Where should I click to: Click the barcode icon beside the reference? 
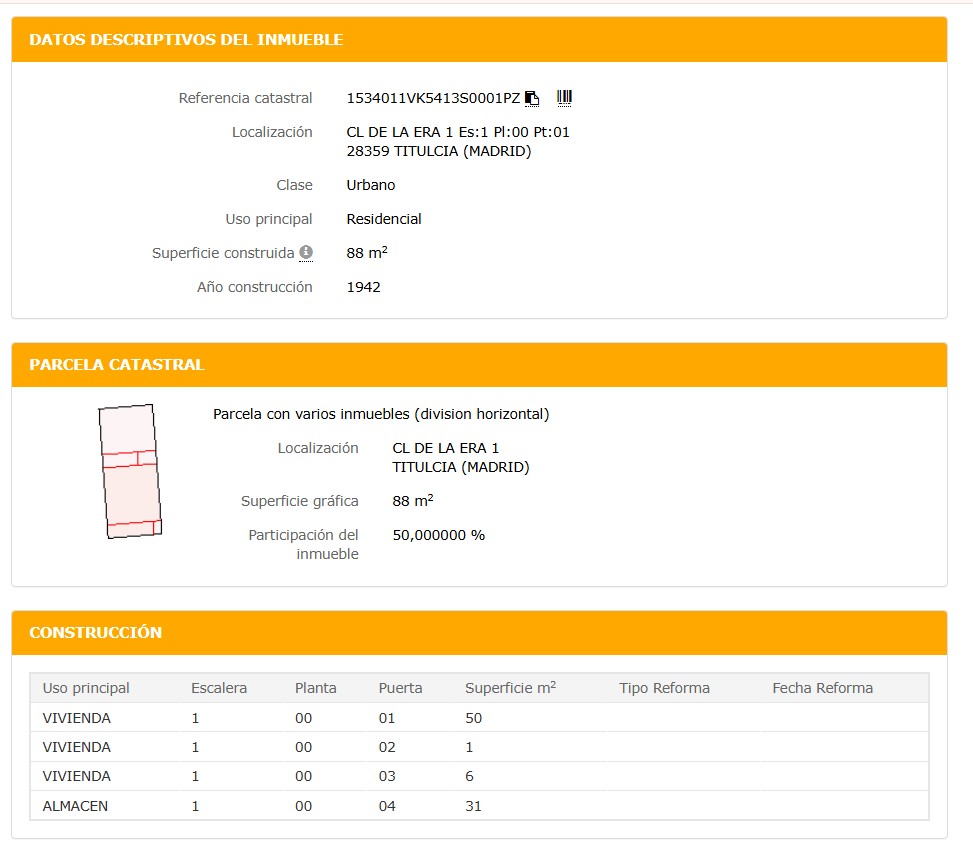click(x=564, y=97)
